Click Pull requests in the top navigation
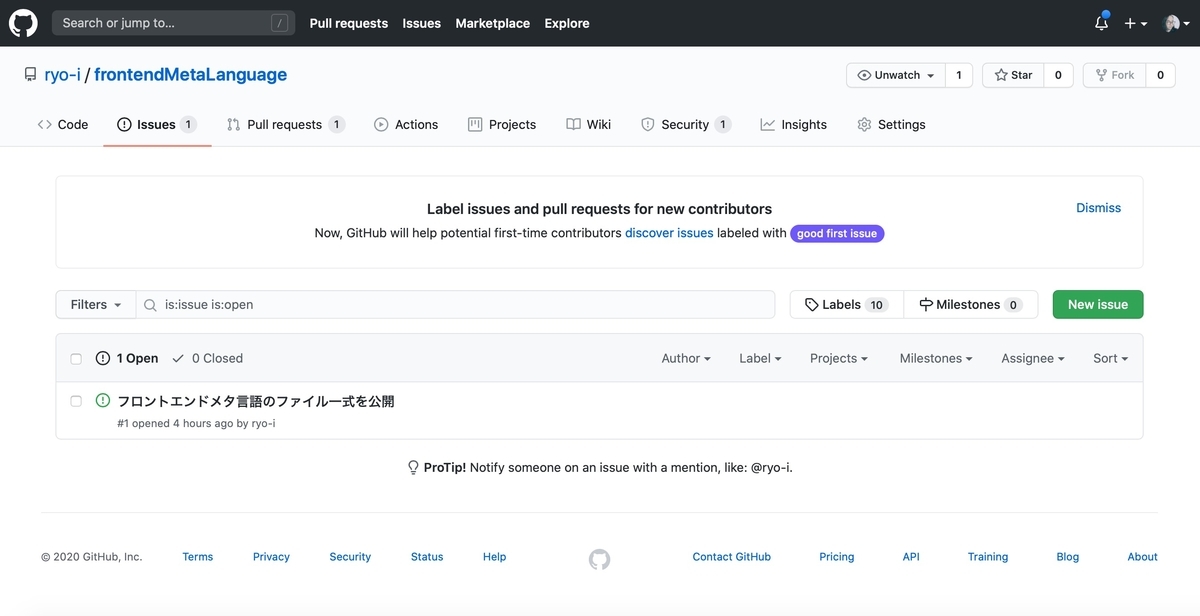Viewport: 1200px width, 616px height. pyautogui.click(x=349, y=23)
